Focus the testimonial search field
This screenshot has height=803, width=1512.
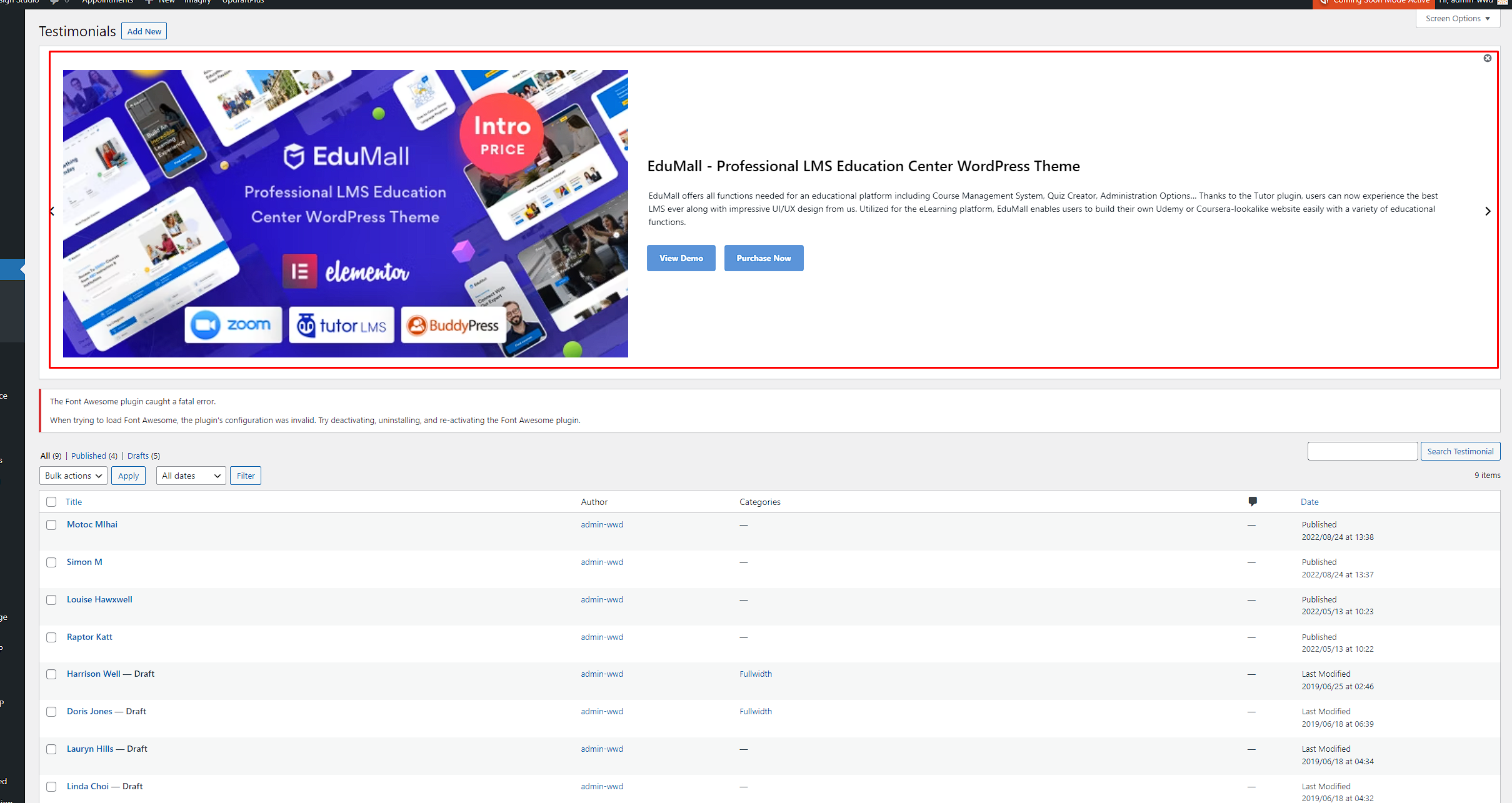click(x=1362, y=451)
